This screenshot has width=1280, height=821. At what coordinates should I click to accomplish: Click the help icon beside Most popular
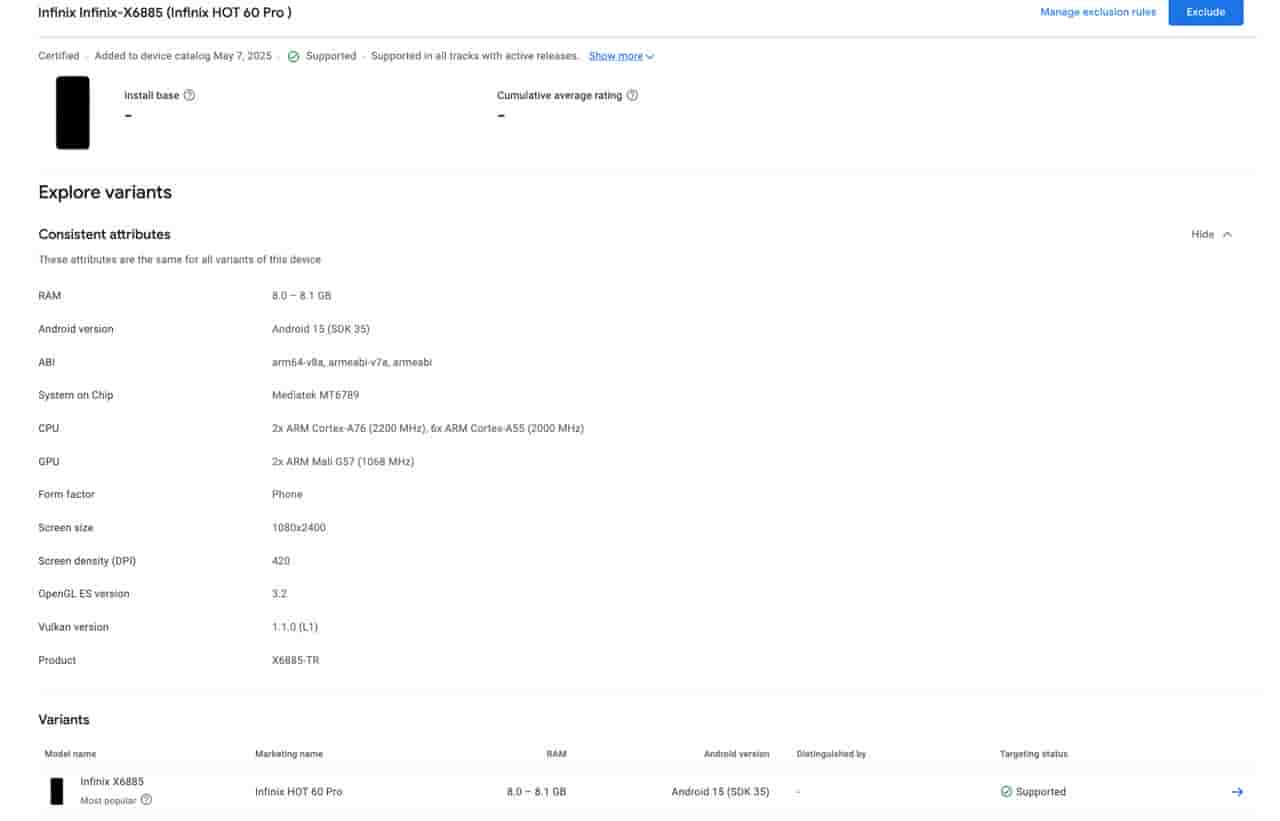click(147, 800)
